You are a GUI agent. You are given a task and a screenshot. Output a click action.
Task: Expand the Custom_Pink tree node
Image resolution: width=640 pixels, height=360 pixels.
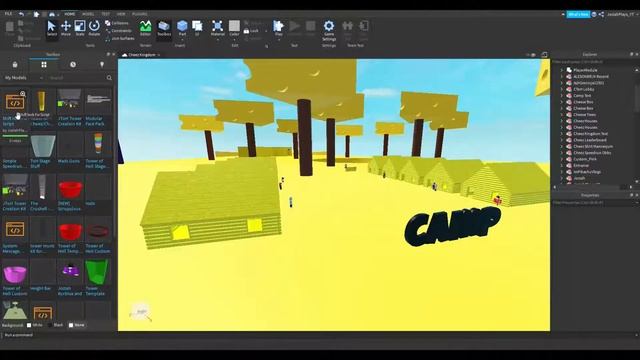(x=562, y=159)
